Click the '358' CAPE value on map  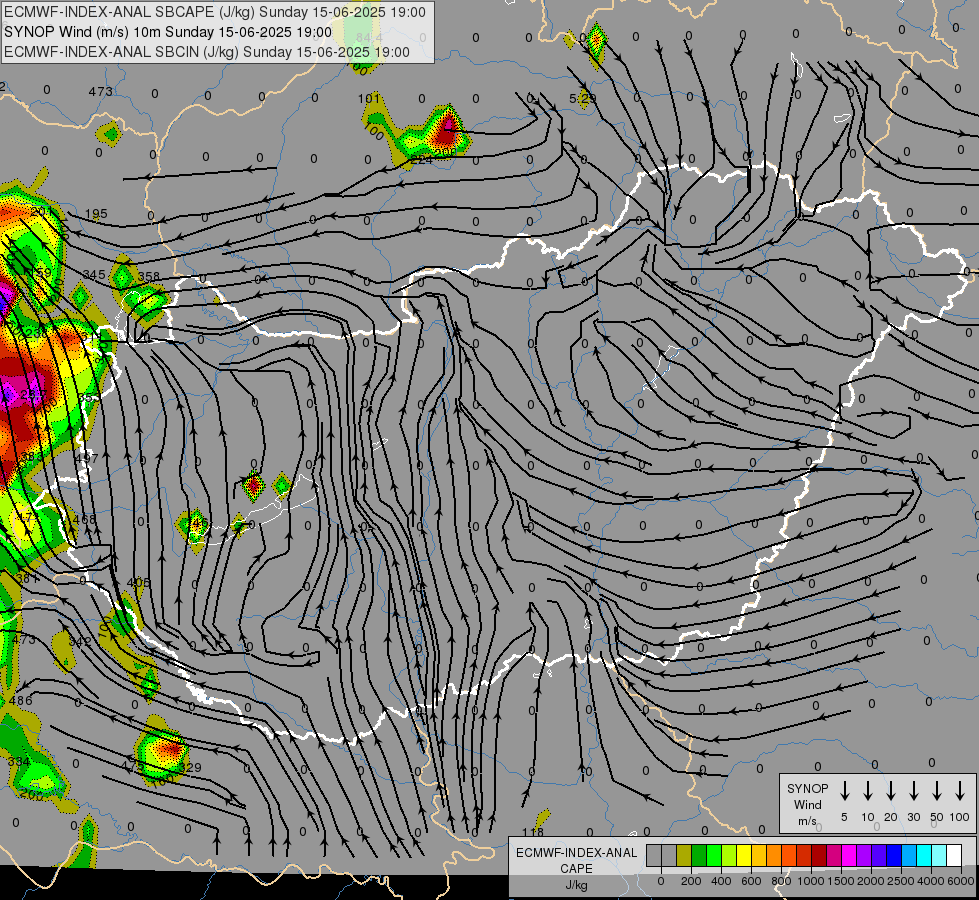point(149,276)
